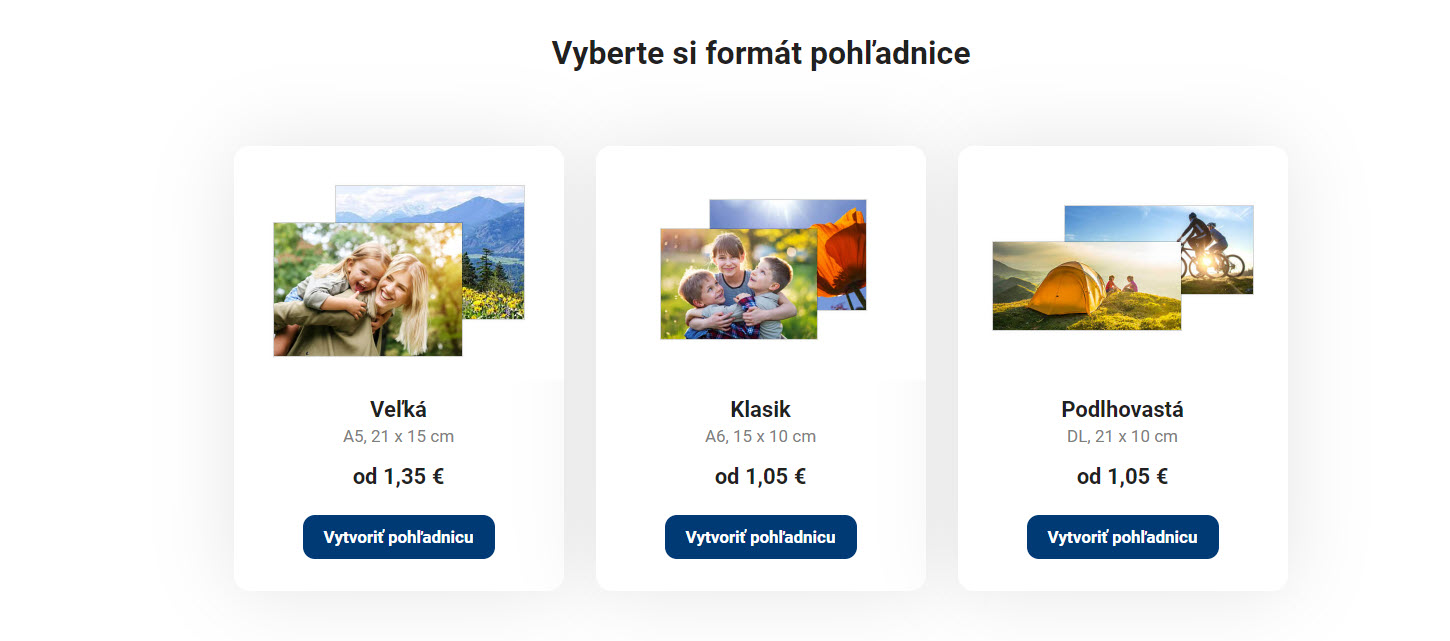1450x641 pixels.
Task: Click the DL, 21 x 10 cm label
Action: click(1122, 437)
